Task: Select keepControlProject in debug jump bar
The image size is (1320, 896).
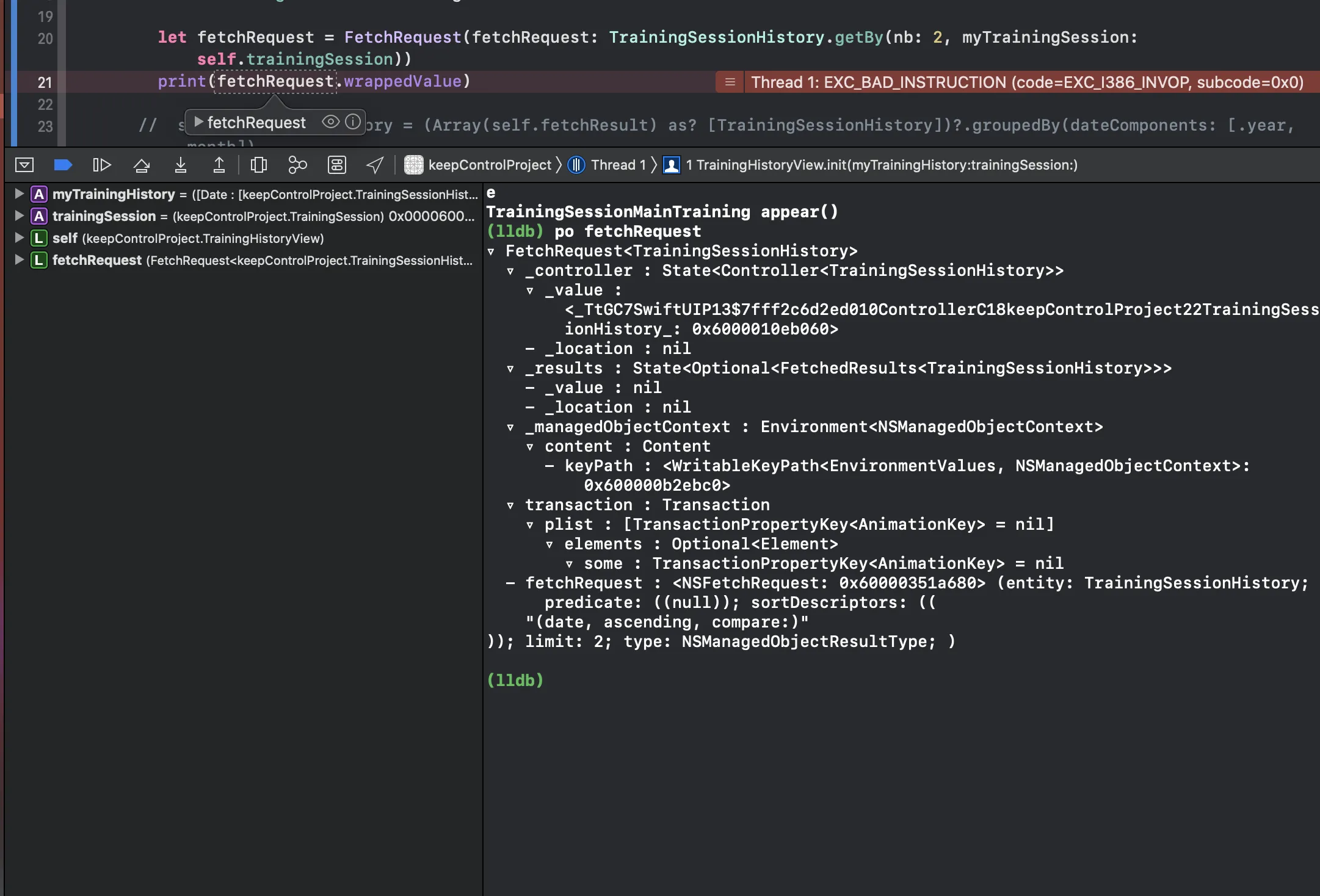Action: 481,165
